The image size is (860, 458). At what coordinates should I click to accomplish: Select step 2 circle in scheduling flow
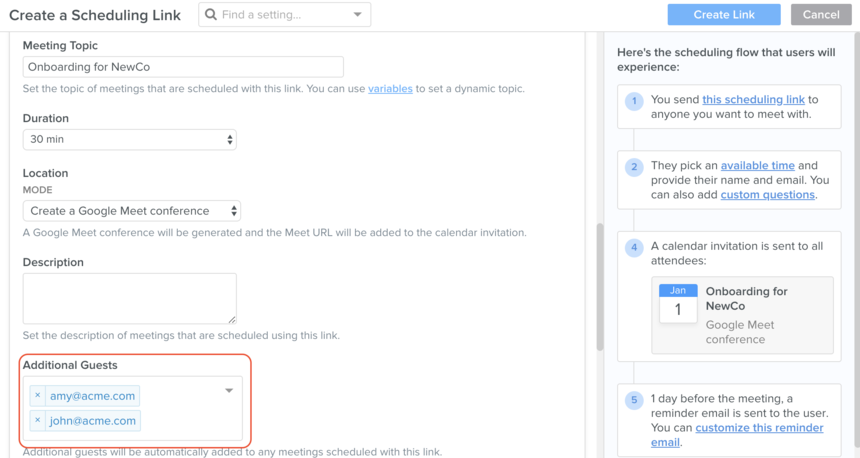pyautogui.click(x=634, y=167)
